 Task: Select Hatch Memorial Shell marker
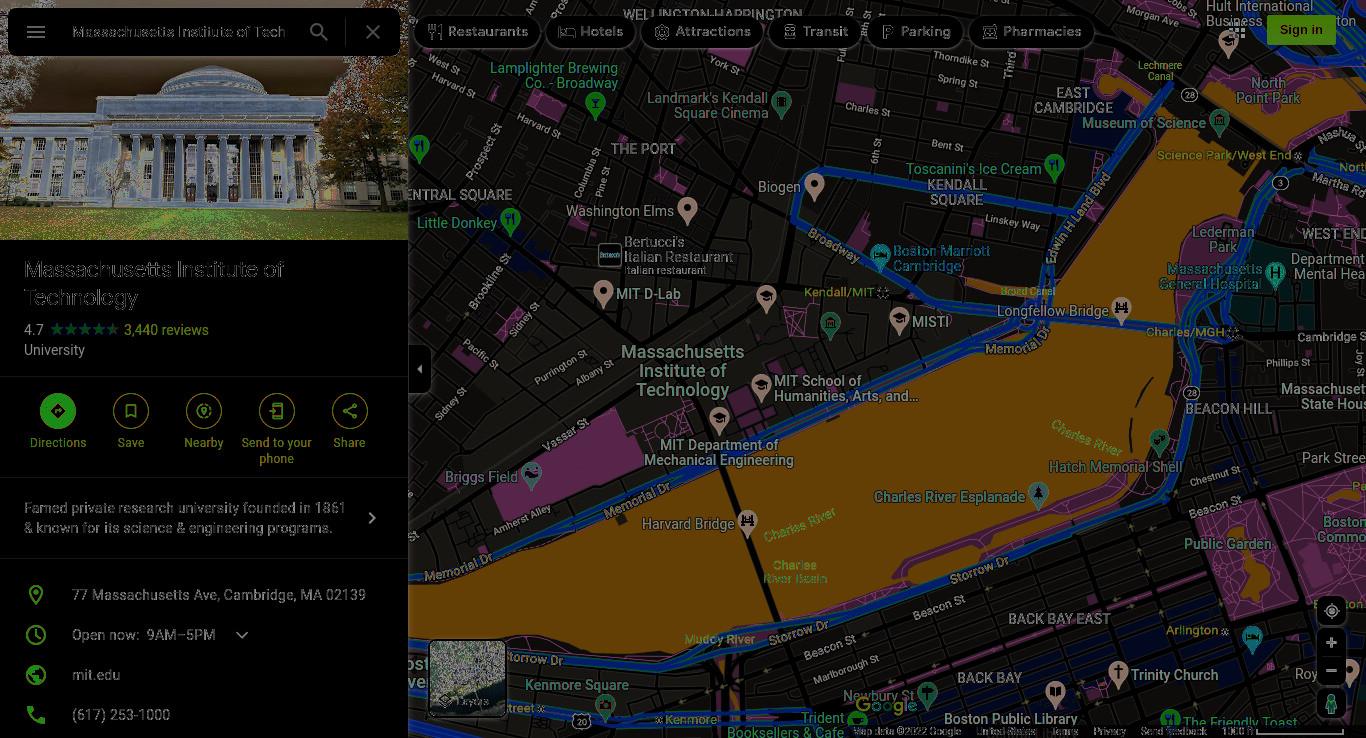point(1159,441)
